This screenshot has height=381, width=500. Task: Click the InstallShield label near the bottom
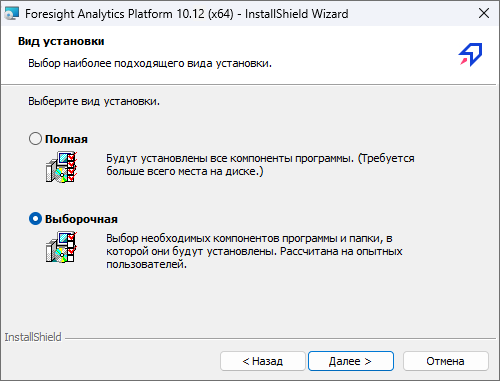[x=33, y=337]
